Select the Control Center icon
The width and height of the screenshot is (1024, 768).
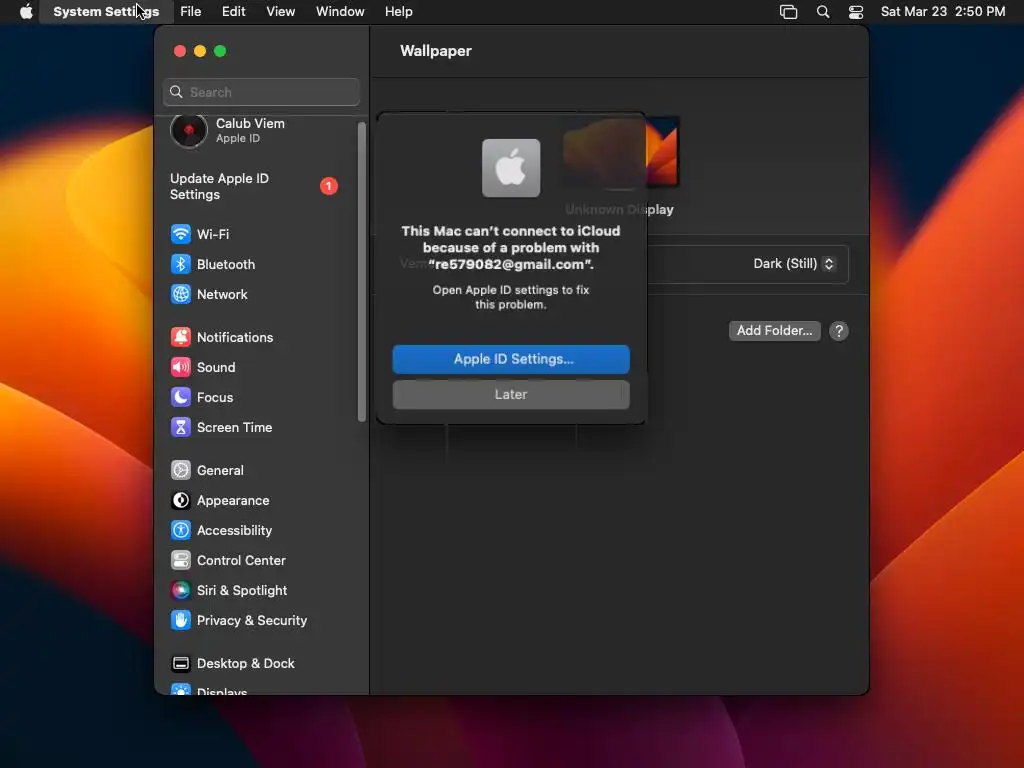(x=181, y=560)
